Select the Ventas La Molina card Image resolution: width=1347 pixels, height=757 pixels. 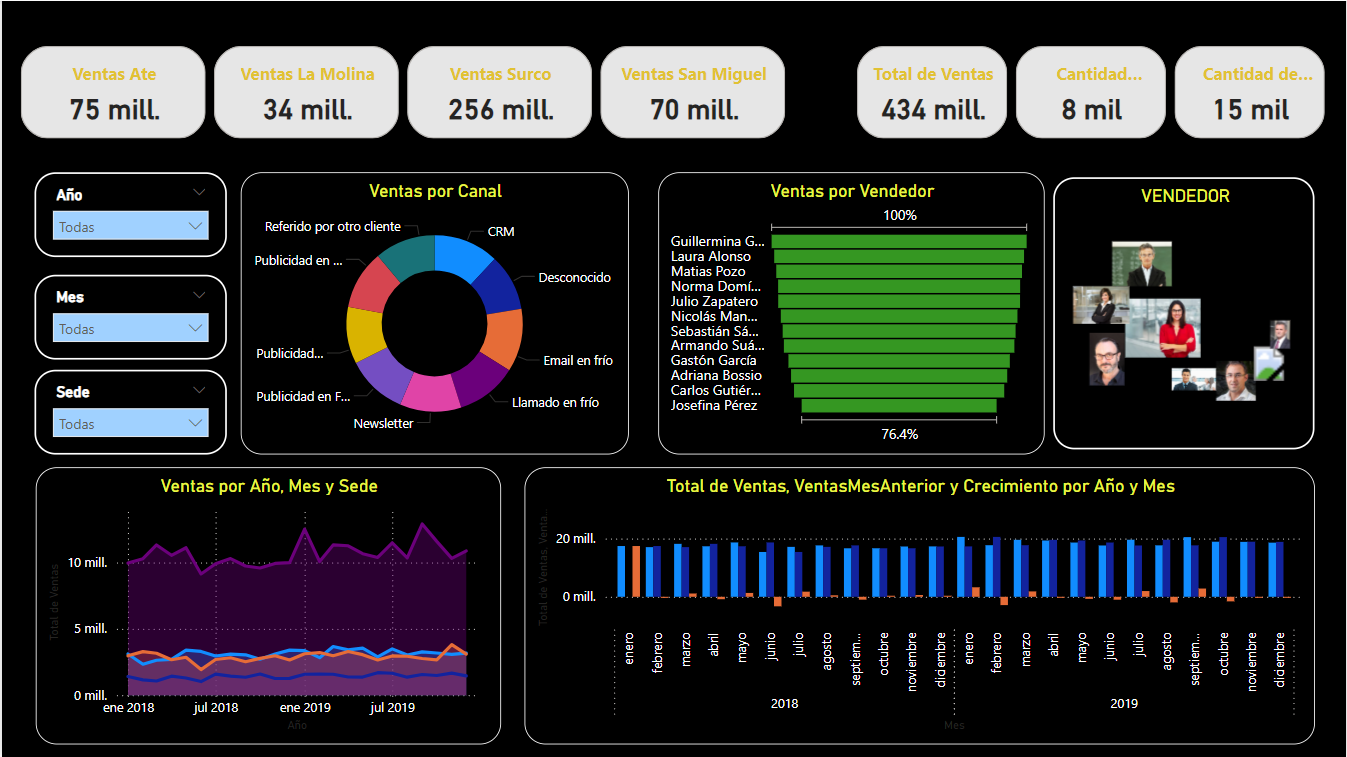(x=307, y=92)
